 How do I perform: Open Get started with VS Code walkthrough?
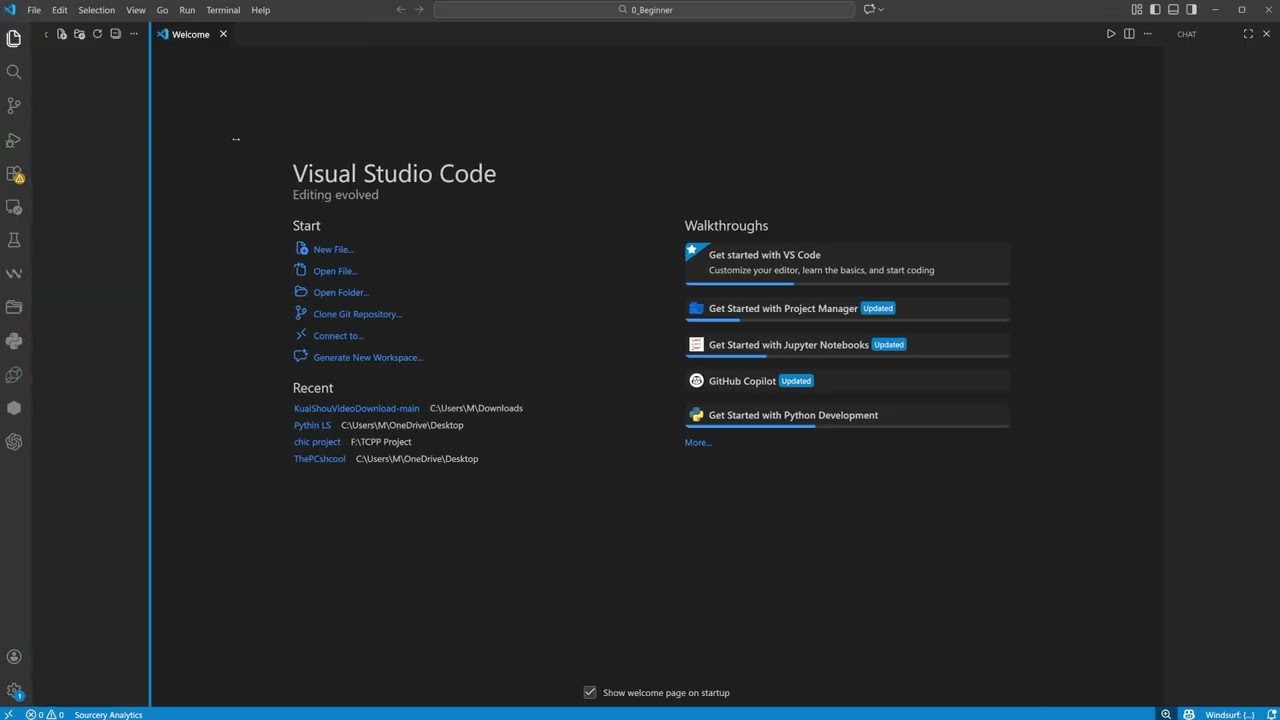click(x=847, y=264)
